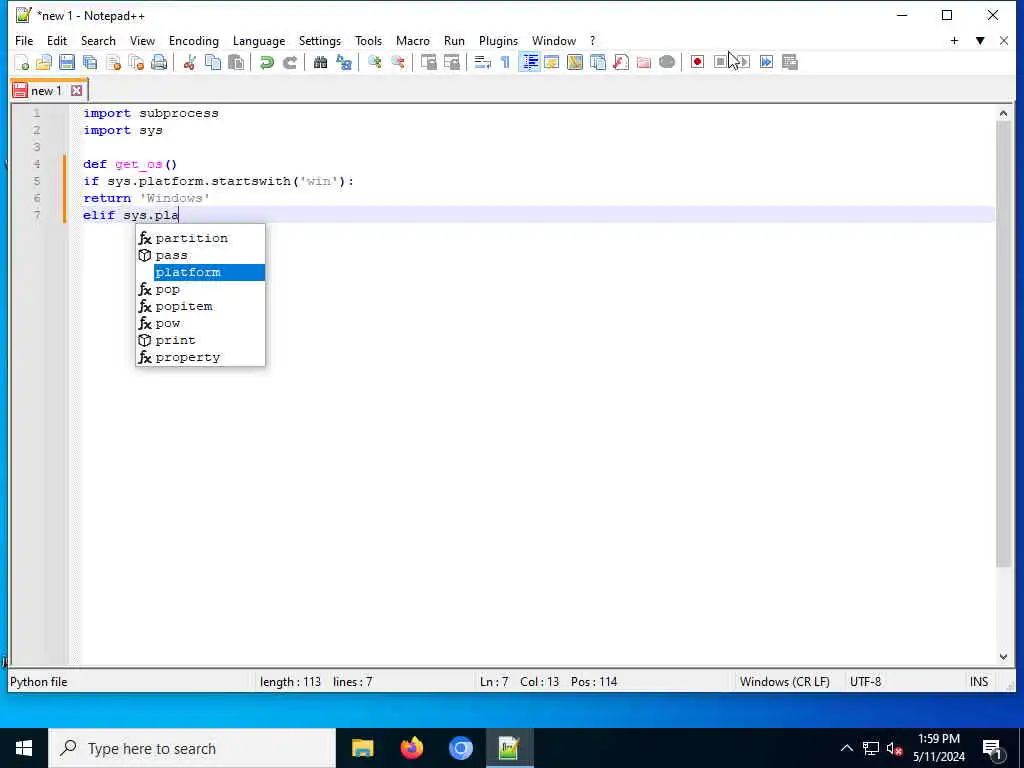Open the user defined language icon
The width and height of the screenshot is (1024, 768).
click(552, 62)
